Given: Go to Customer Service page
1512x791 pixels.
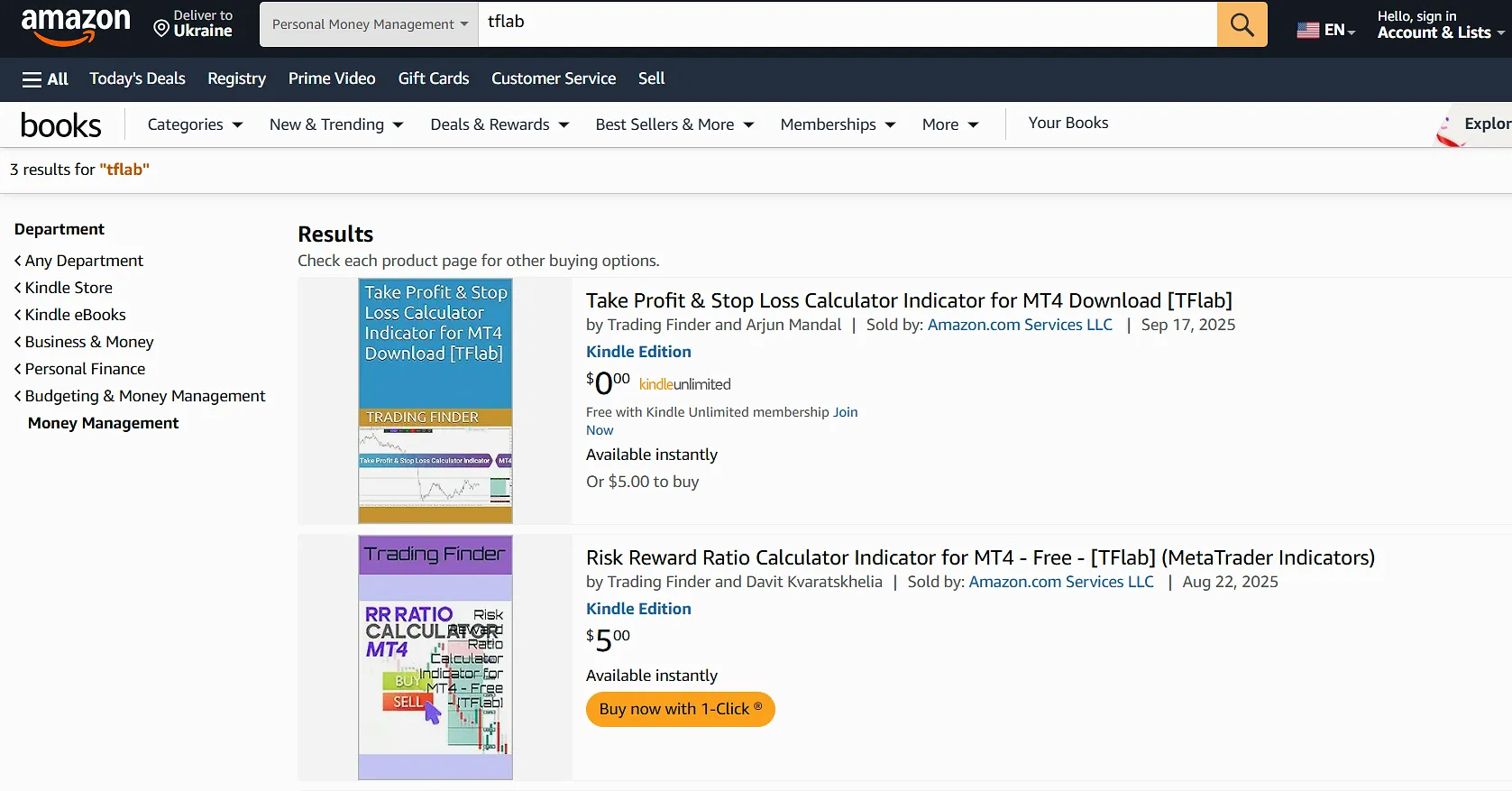Looking at the screenshot, I should tap(553, 78).
